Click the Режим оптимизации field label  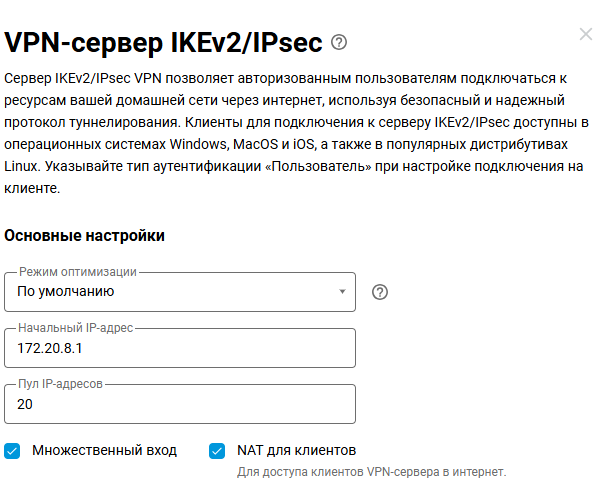pos(78,272)
